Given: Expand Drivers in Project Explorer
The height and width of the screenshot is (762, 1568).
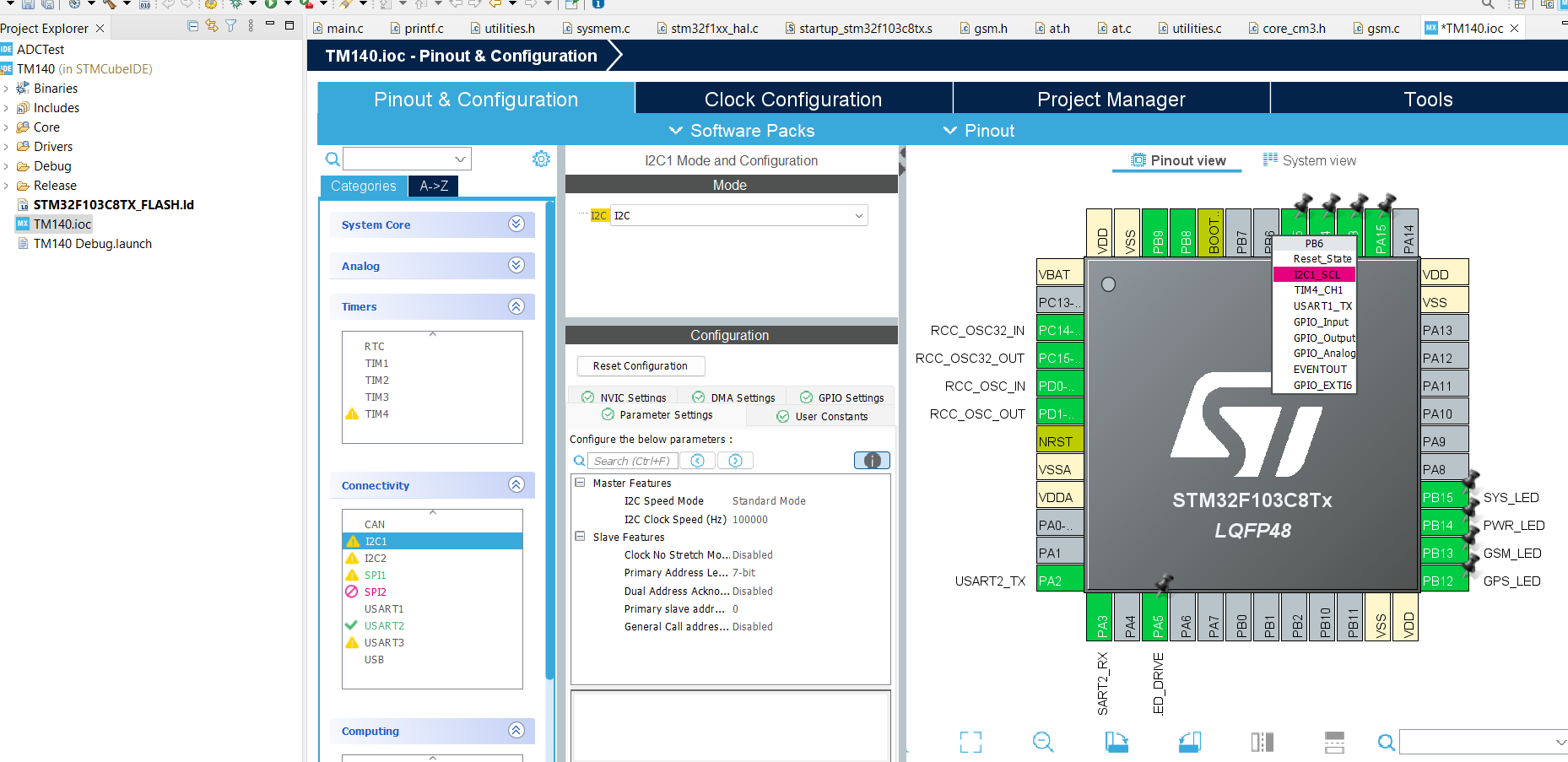Looking at the screenshot, I should pyautogui.click(x=7, y=146).
